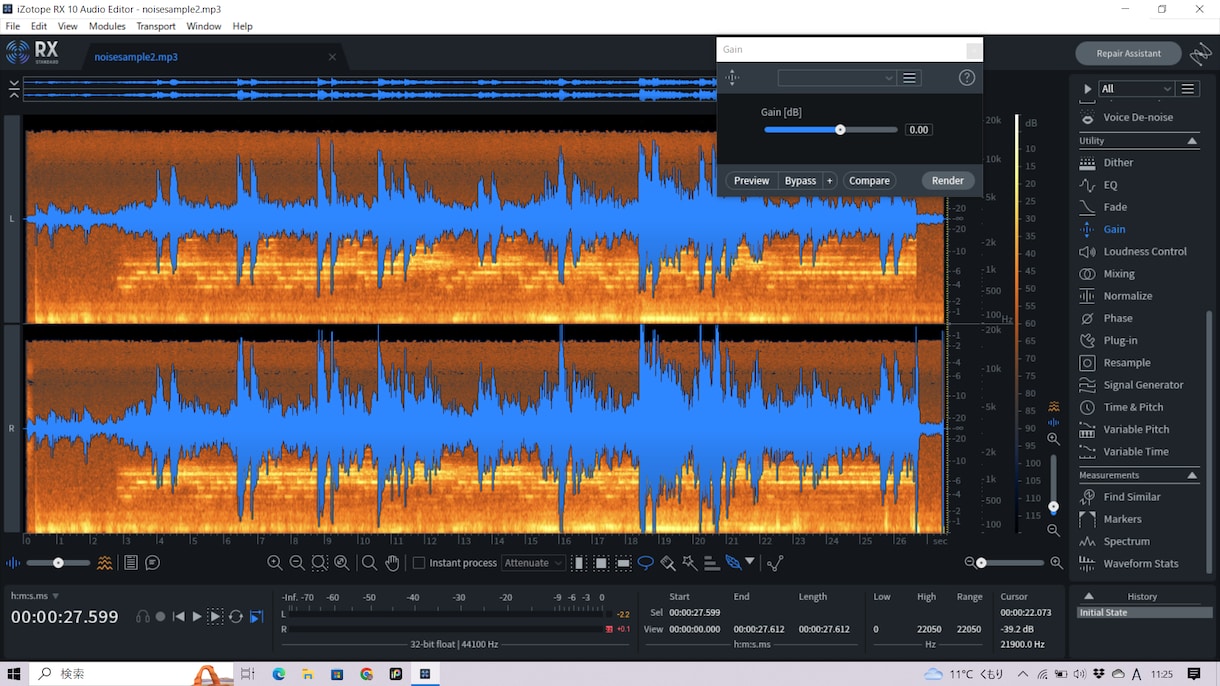Click the plus button beside Bypass
The height and width of the screenshot is (686, 1220).
coord(829,181)
